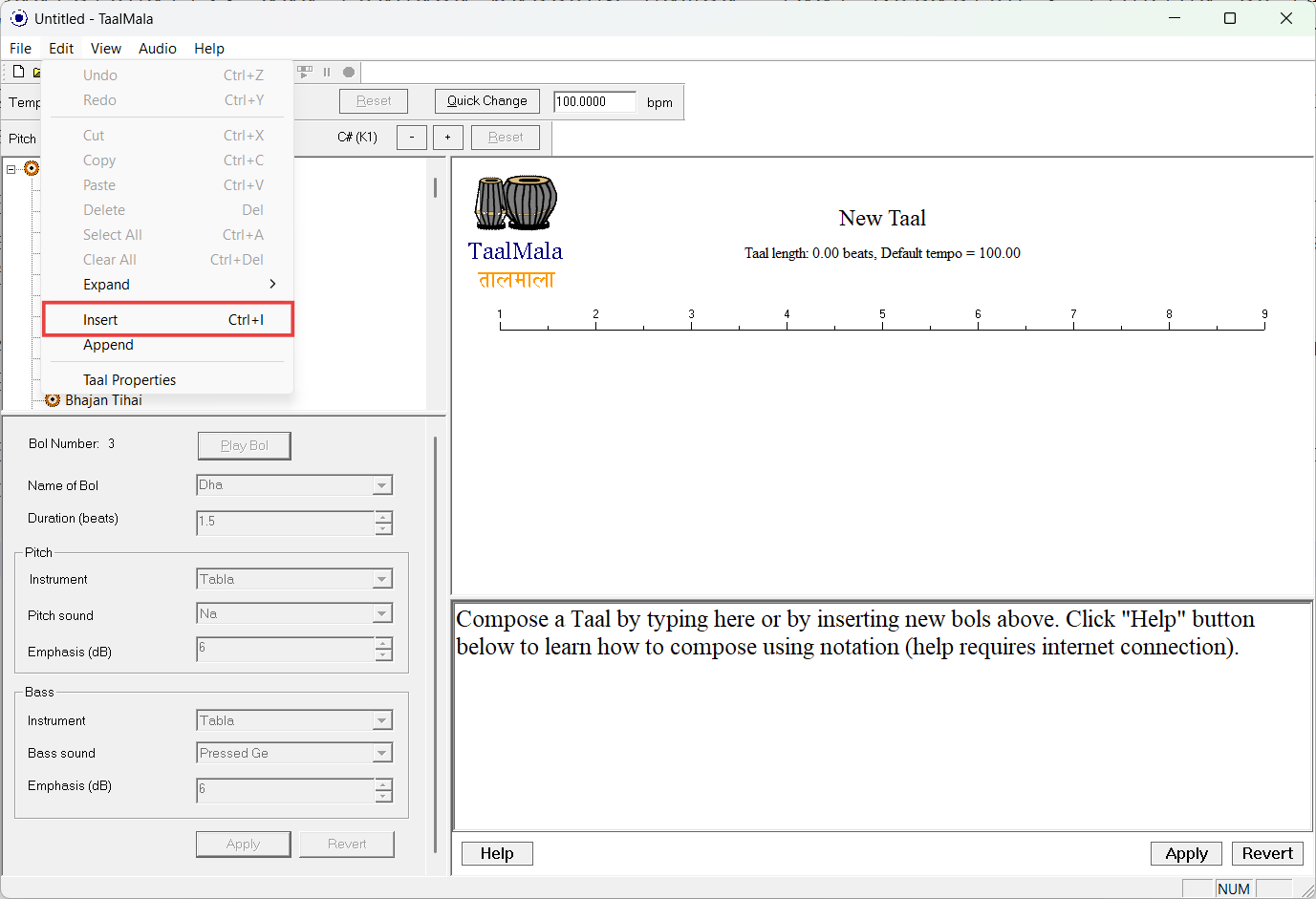The height and width of the screenshot is (899, 1316).
Task: Open the Bass Instrument dropdown
Action: (382, 720)
